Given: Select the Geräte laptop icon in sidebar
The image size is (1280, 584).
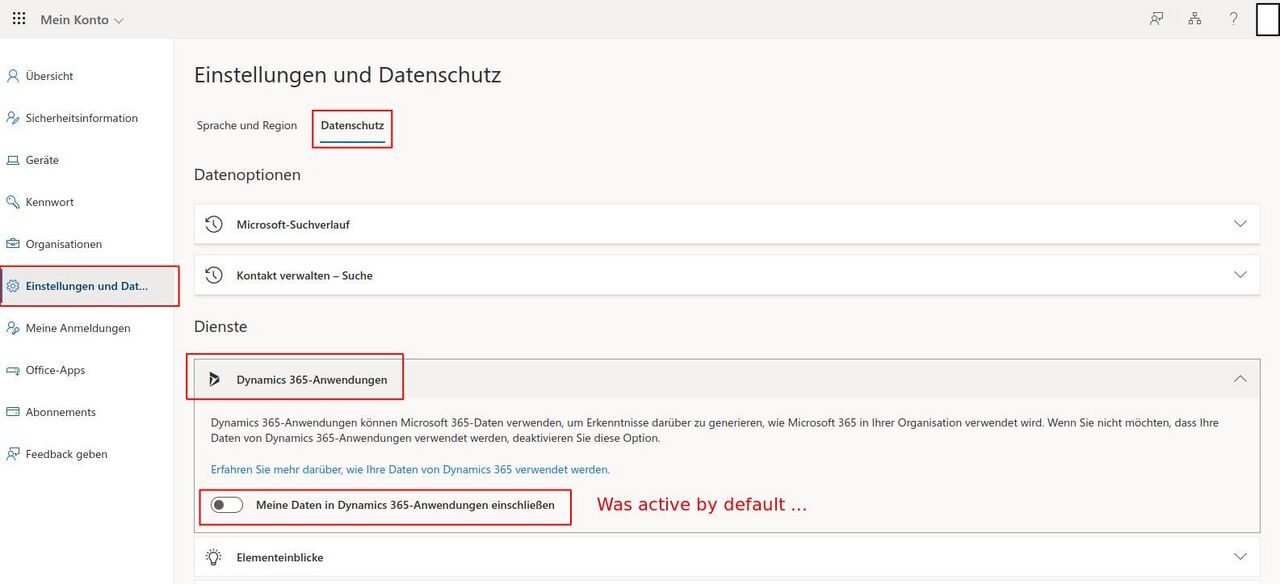Looking at the screenshot, I should (x=13, y=159).
